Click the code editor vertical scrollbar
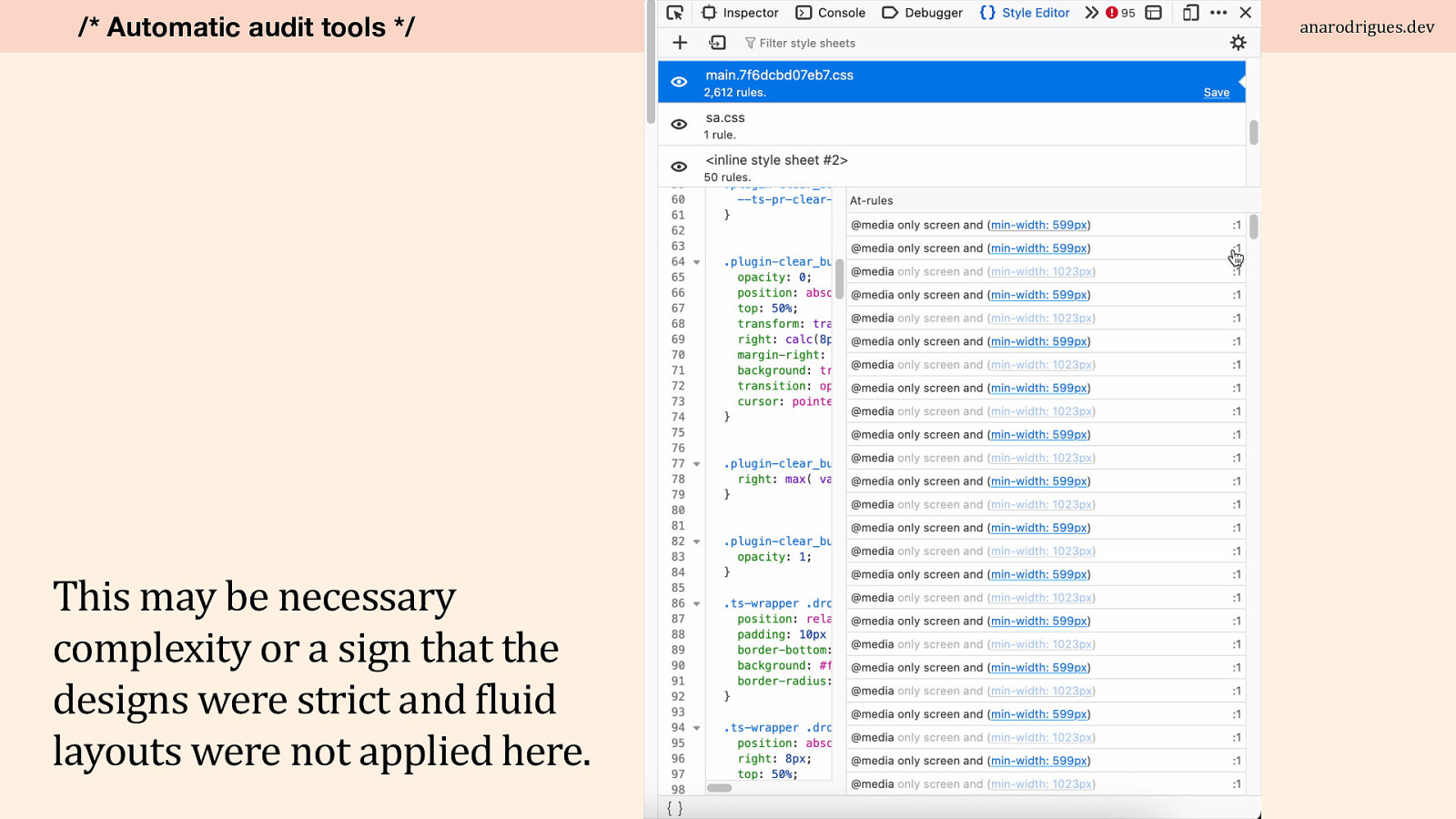 coord(838,278)
